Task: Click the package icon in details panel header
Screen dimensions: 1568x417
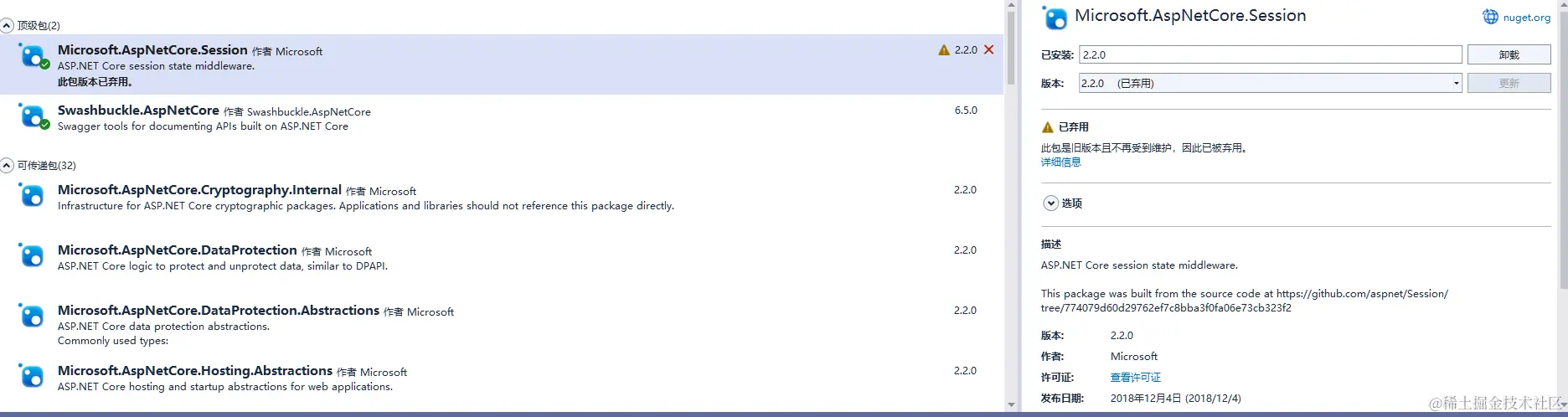Action: point(1055,18)
